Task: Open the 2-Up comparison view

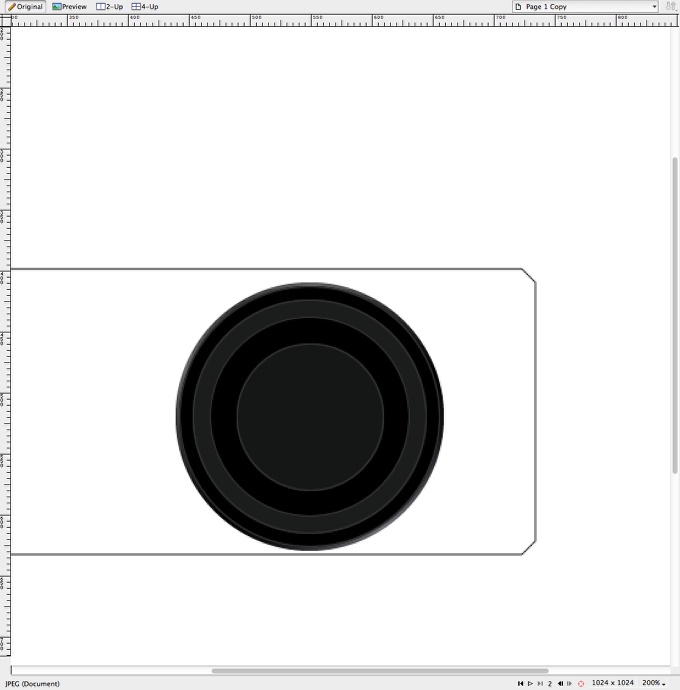Action: tap(110, 7)
